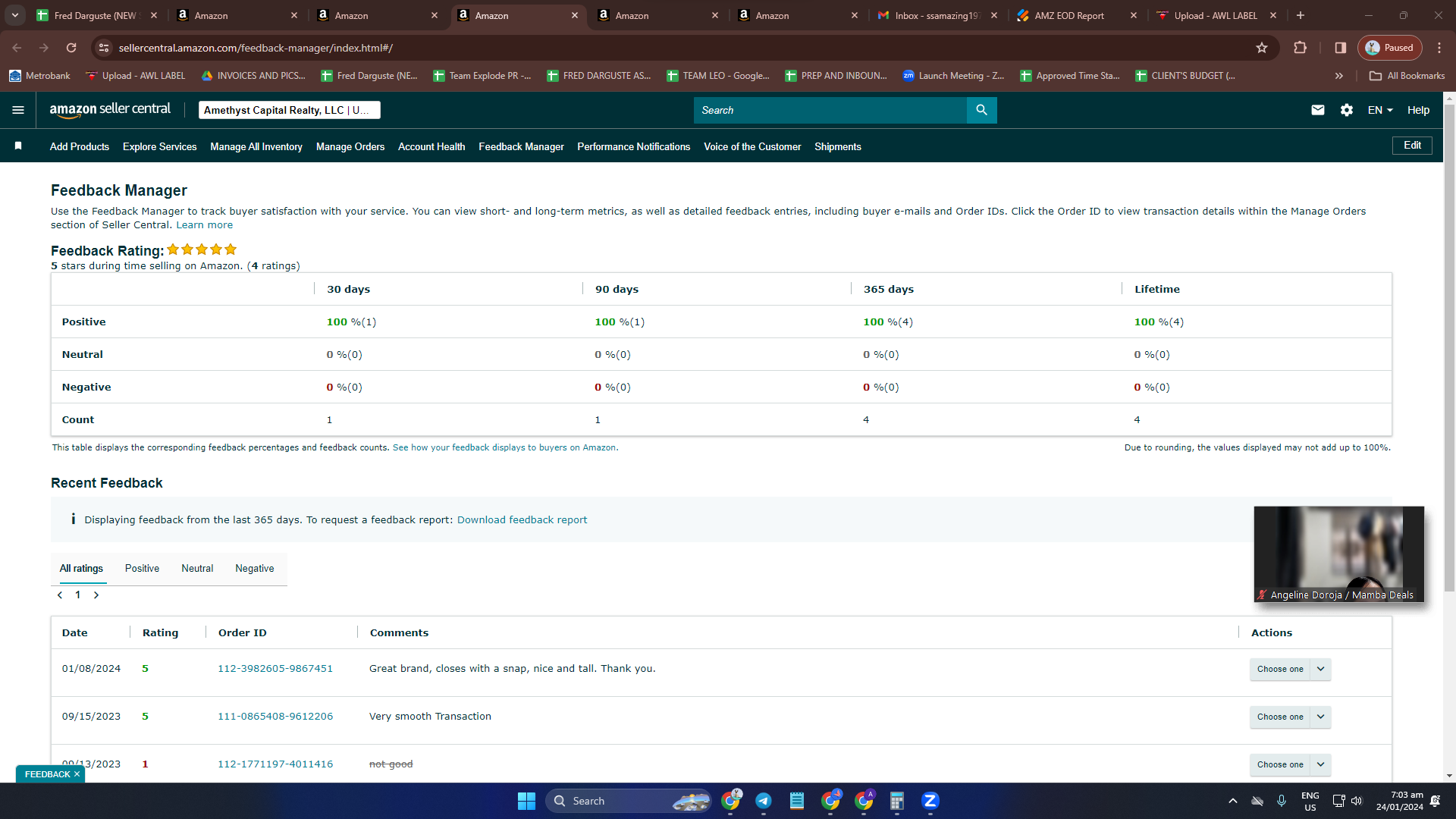Open the Chrome three-dot menu

pos(1439,48)
